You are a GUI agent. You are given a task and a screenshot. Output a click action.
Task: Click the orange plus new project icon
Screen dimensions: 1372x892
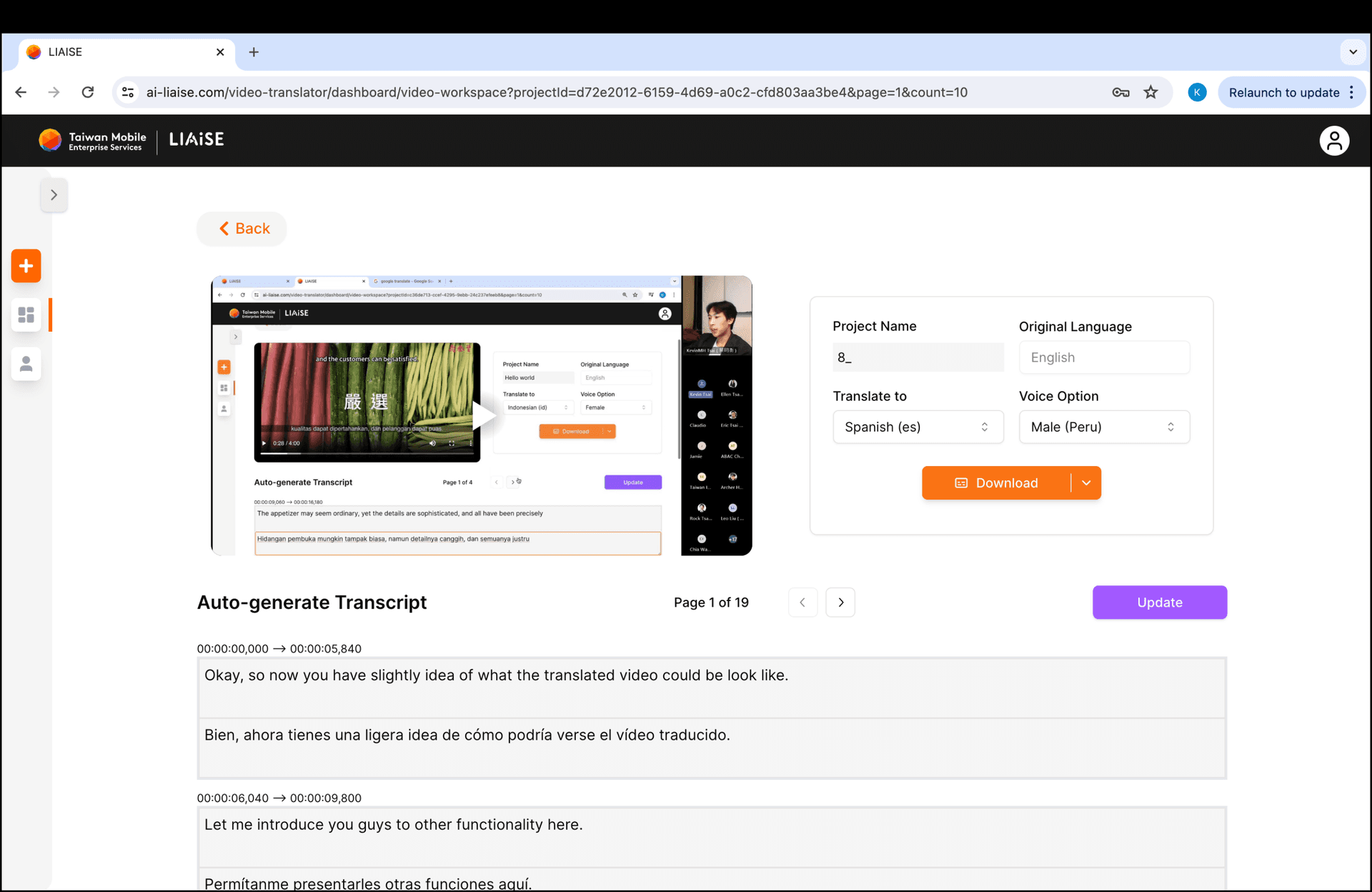point(26,266)
